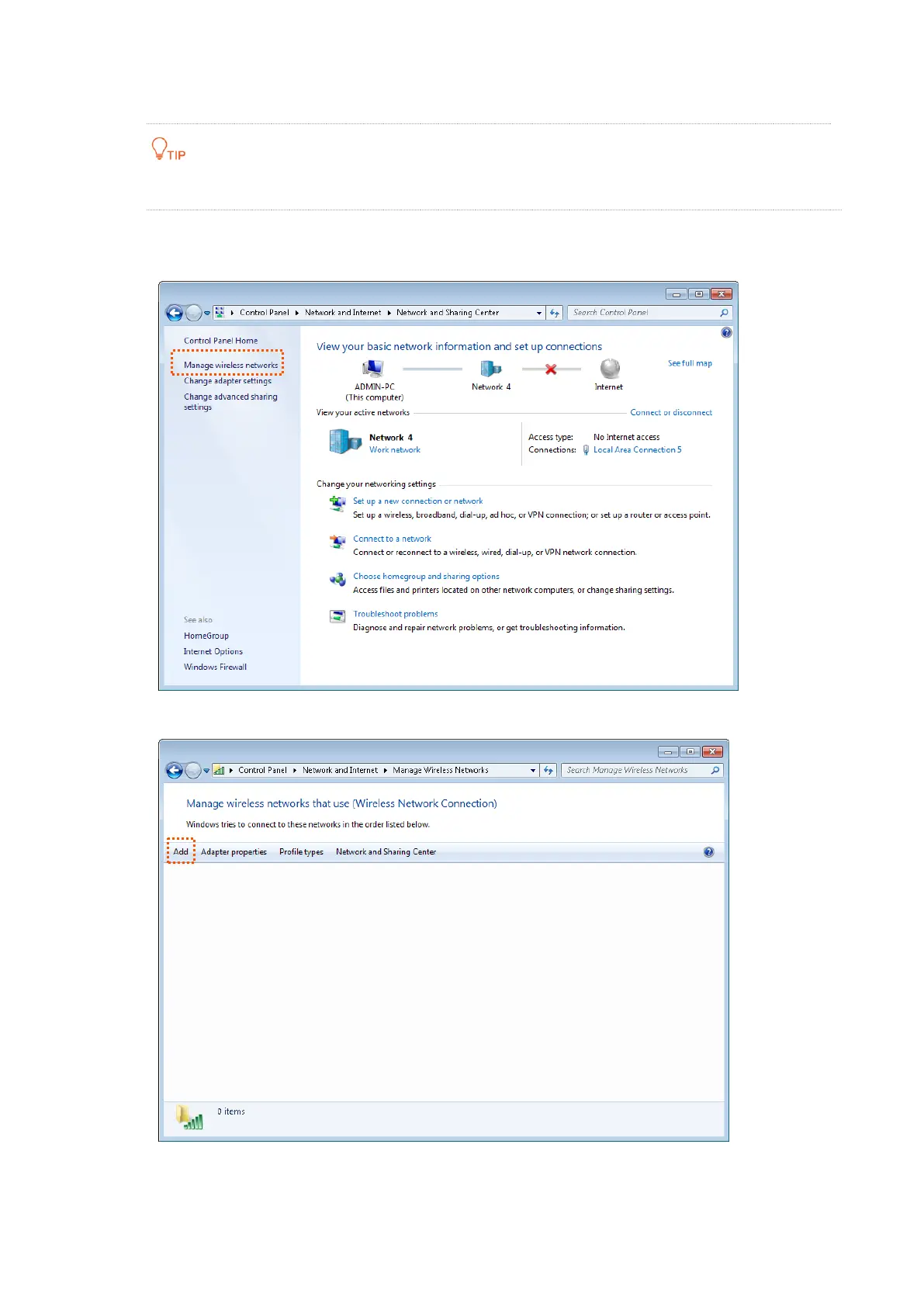Click Add in Manage Wireless Networks toolbar
Viewport: 924px width, 1307px height.
click(181, 851)
